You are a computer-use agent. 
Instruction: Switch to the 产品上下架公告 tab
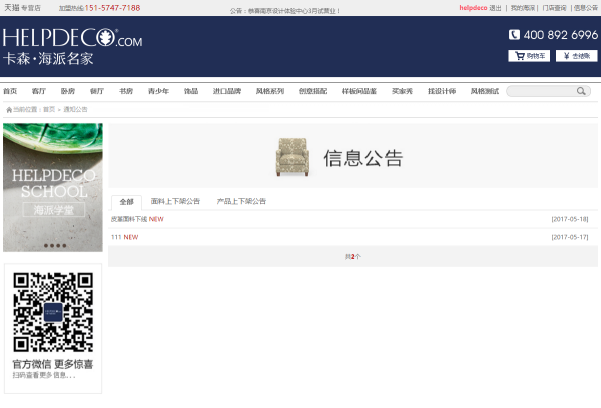pyautogui.click(x=241, y=201)
